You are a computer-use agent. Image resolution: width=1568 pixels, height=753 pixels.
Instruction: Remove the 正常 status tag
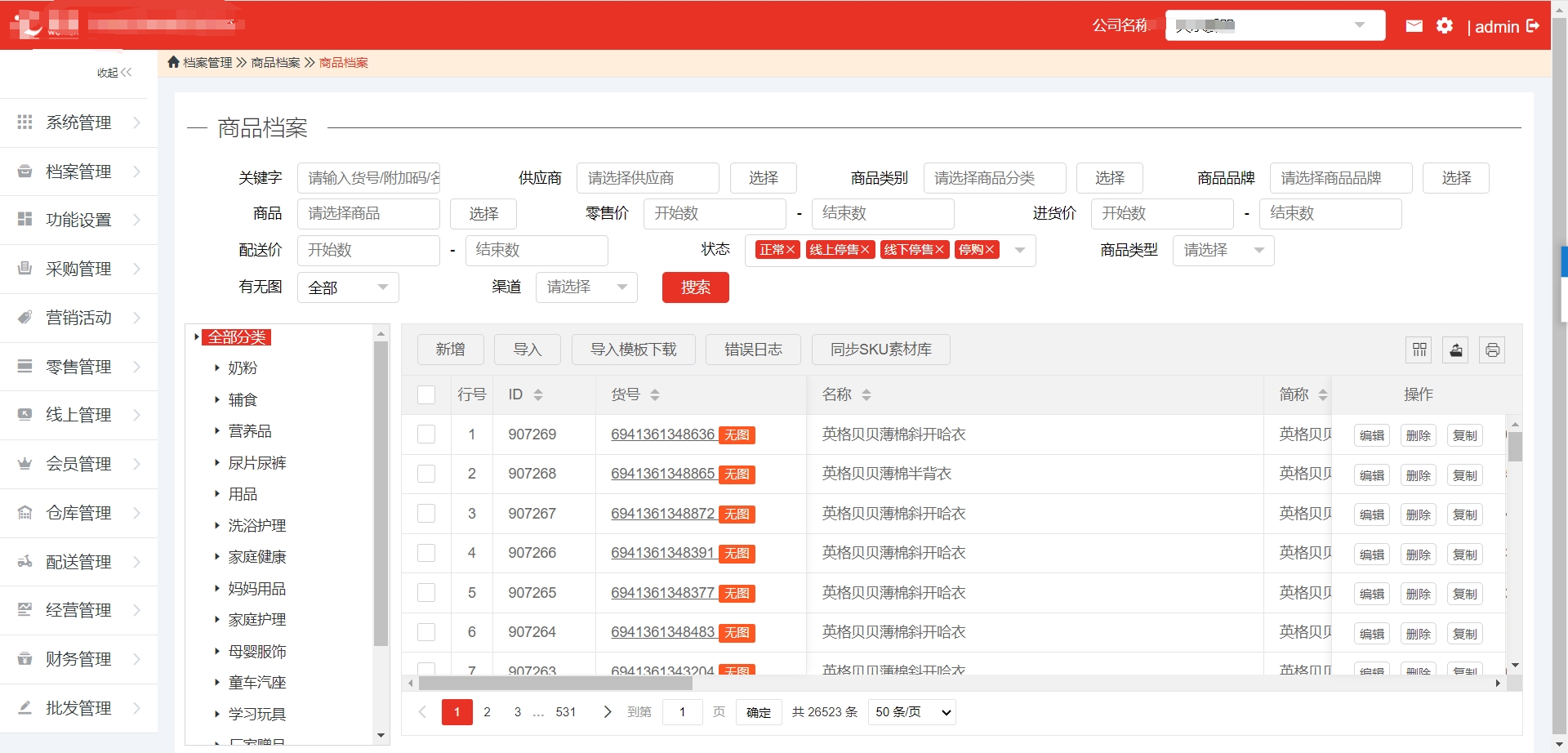(x=790, y=250)
